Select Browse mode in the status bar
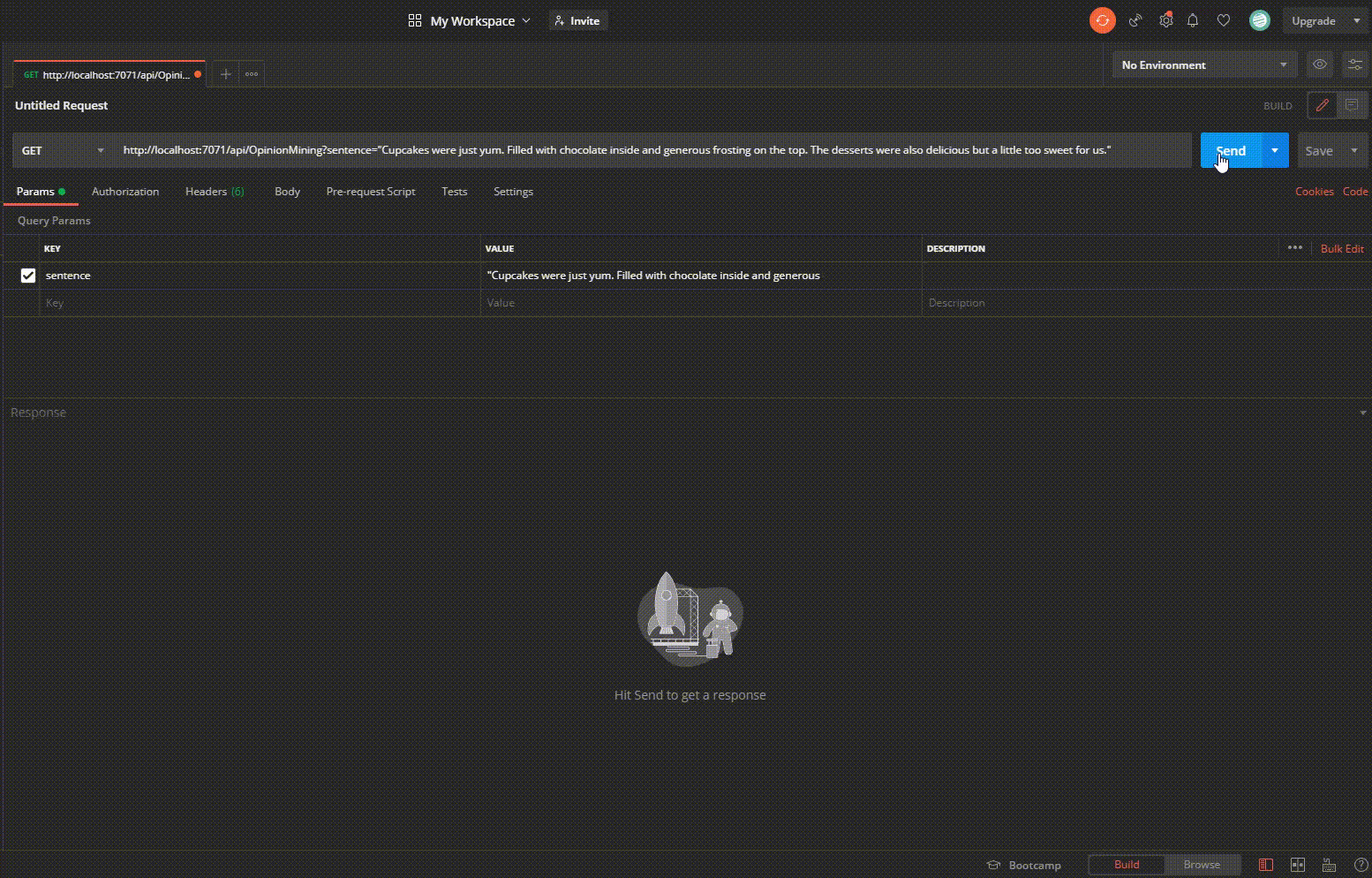1372x878 pixels. pyautogui.click(x=1202, y=865)
